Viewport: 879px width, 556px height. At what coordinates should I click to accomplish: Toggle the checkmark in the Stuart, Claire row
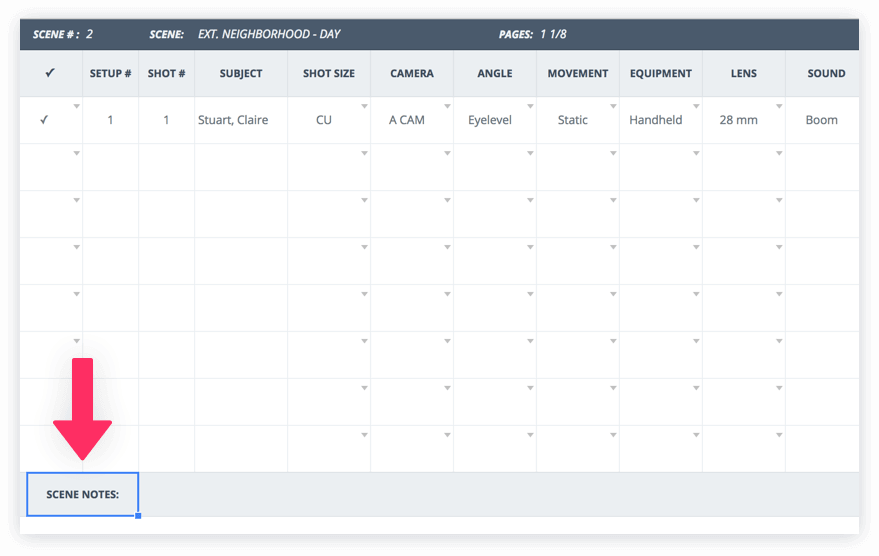(44, 119)
